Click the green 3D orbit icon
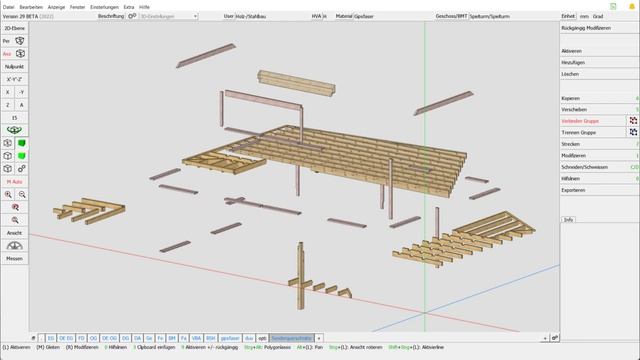Image resolution: width=640 pixels, height=360 pixels. 14,130
